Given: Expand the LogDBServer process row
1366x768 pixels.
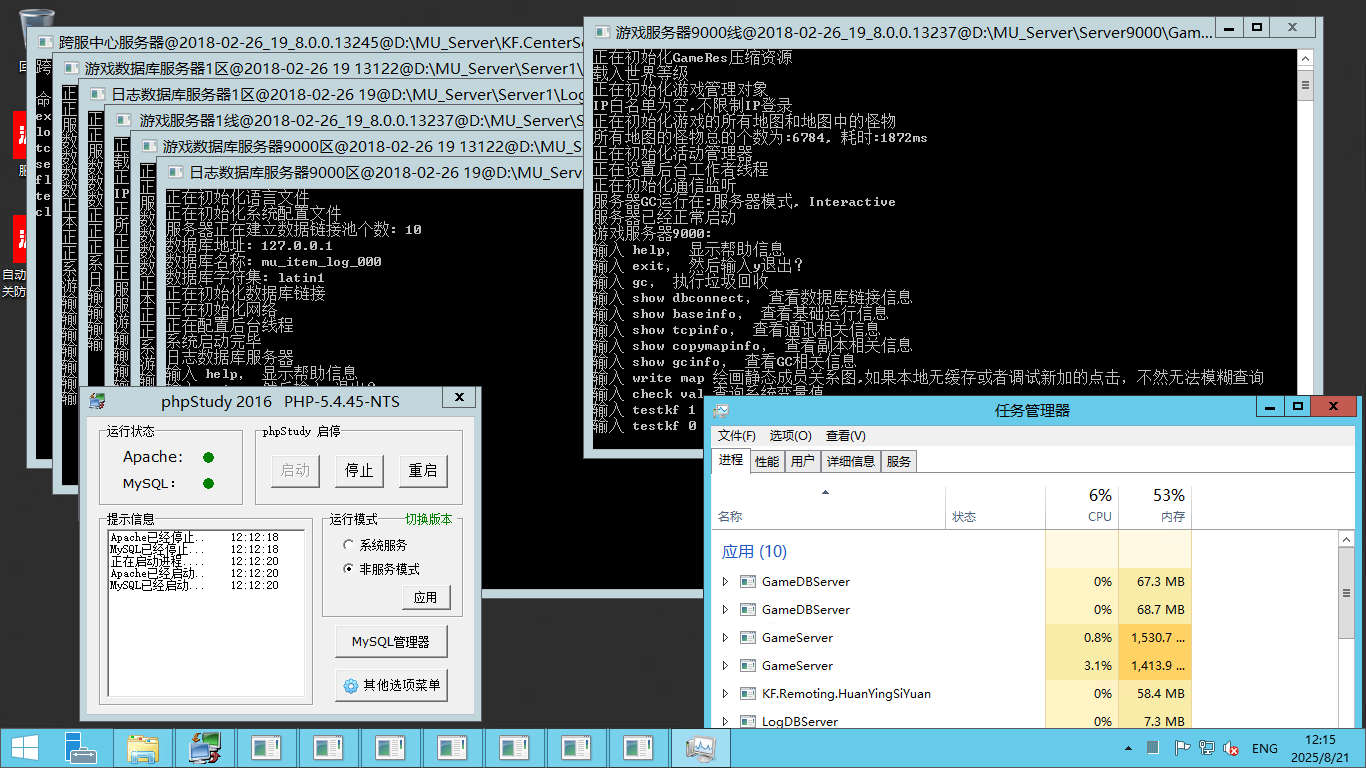Looking at the screenshot, I should pos(725,721).
